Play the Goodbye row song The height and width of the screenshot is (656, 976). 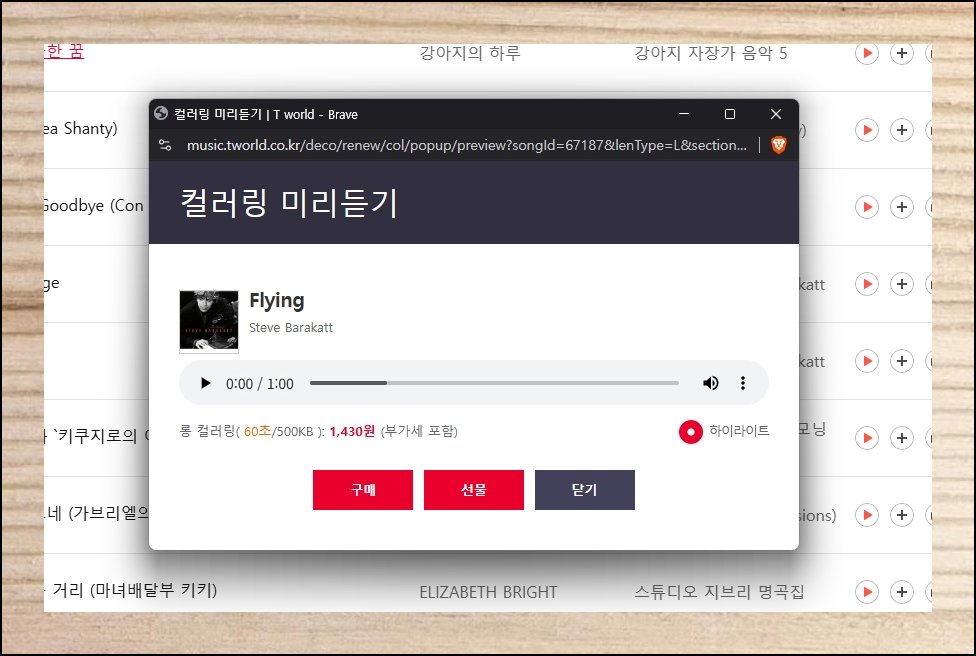(x=866, y=207)
